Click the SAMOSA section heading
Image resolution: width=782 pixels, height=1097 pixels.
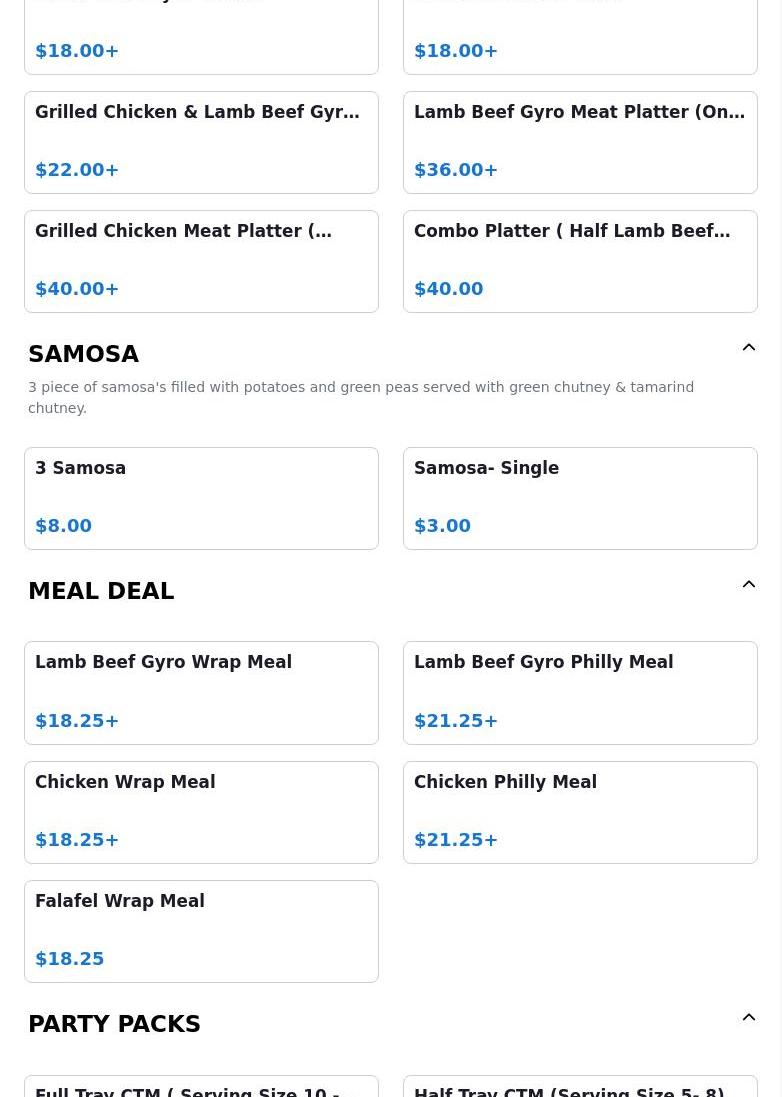pos(84,354)
